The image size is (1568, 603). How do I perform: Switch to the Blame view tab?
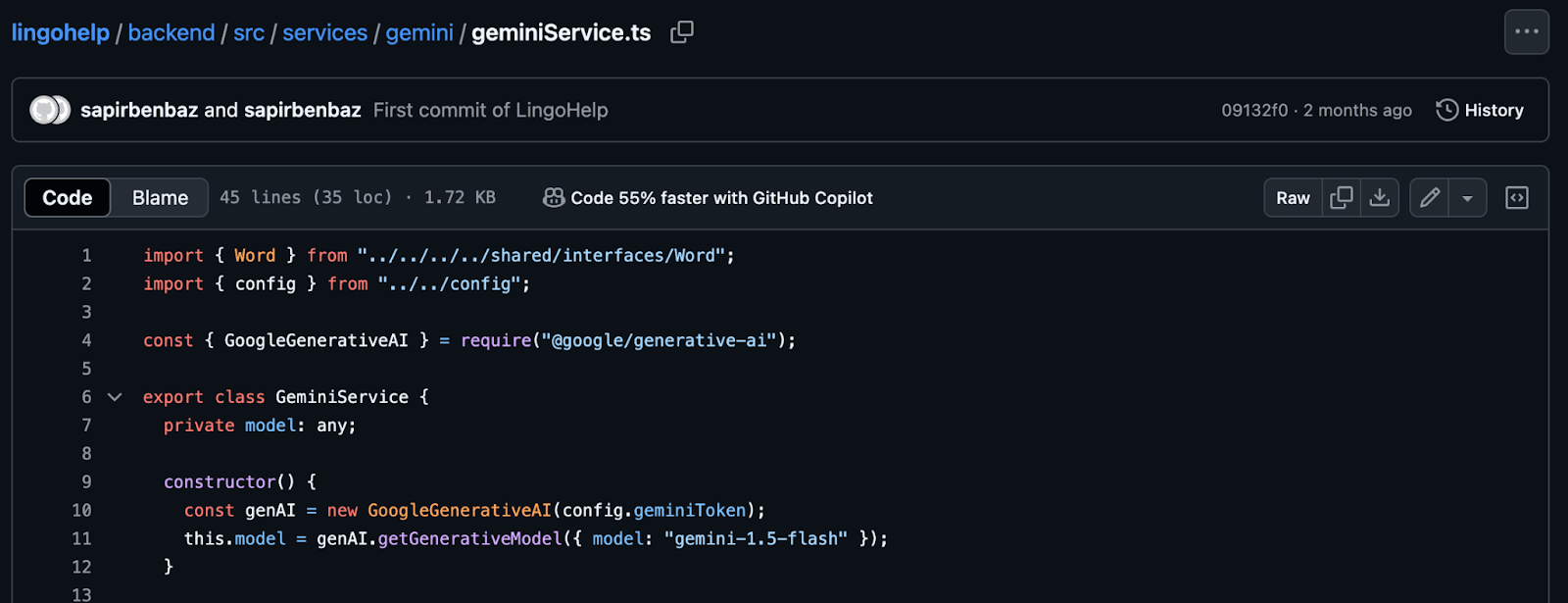(x=160, y=198)
